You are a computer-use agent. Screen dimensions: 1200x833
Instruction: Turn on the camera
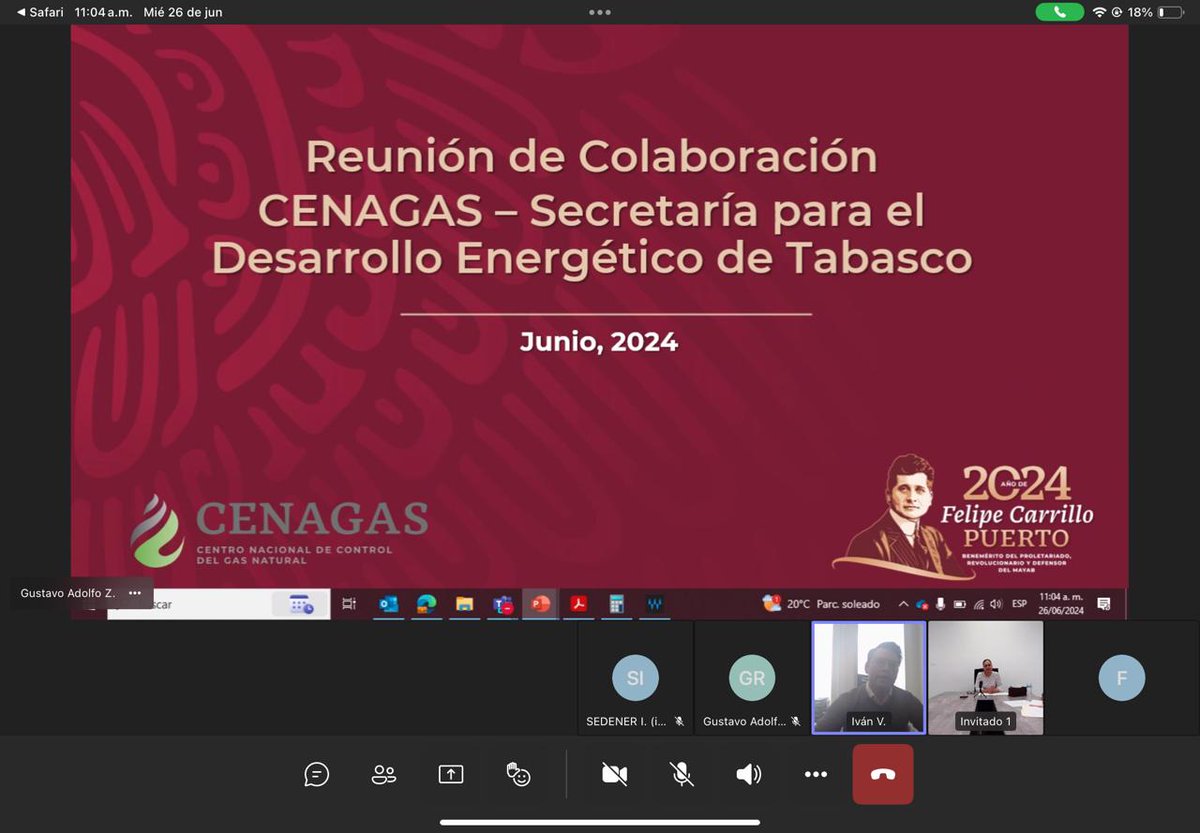coord(615,774)
